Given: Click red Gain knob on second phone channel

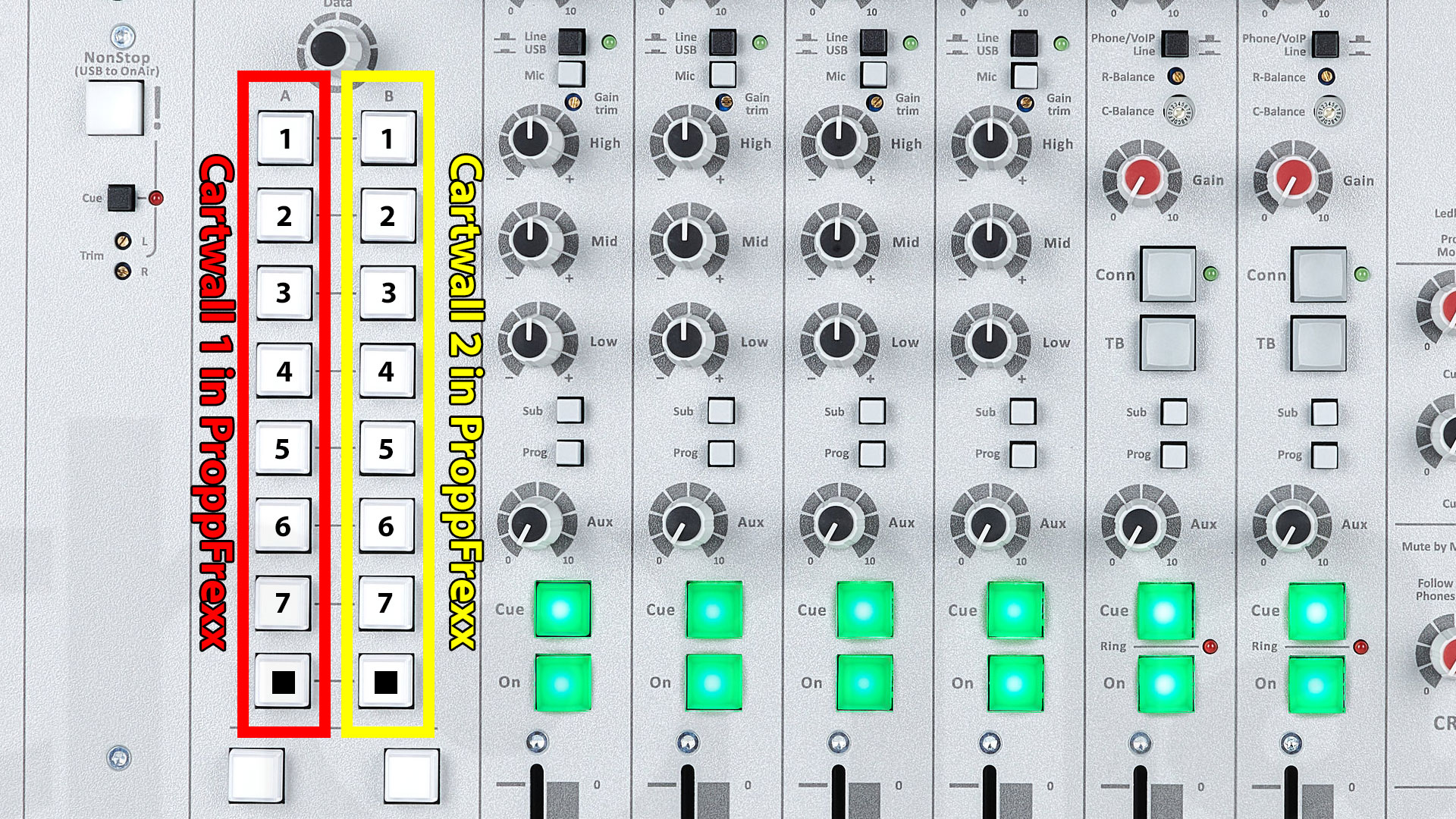Looking at the screenshot, I should click(1291, 180).
